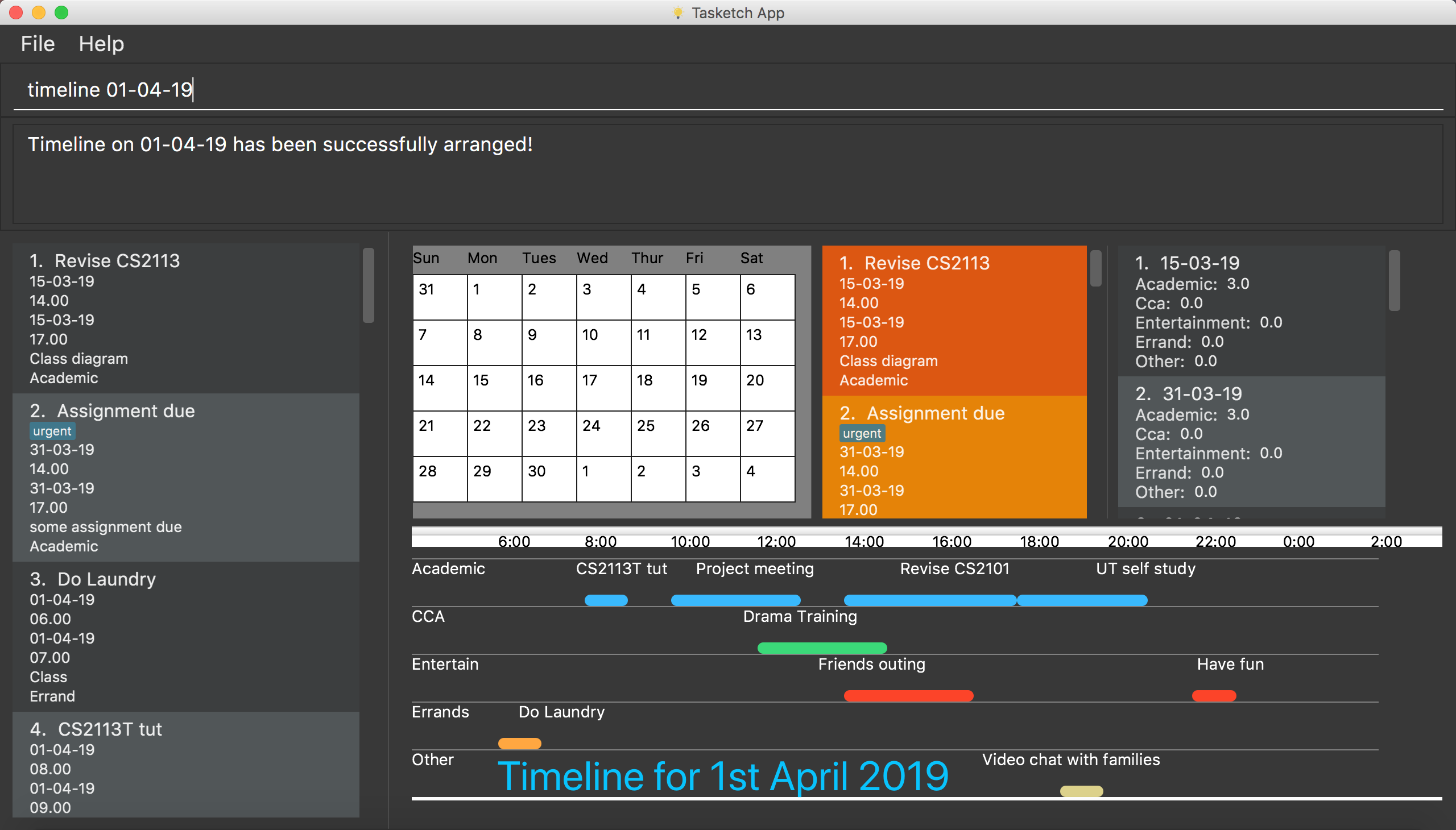Click the Tasketch App title bar
Screen dimensions: 1456x830
[727, 13]
